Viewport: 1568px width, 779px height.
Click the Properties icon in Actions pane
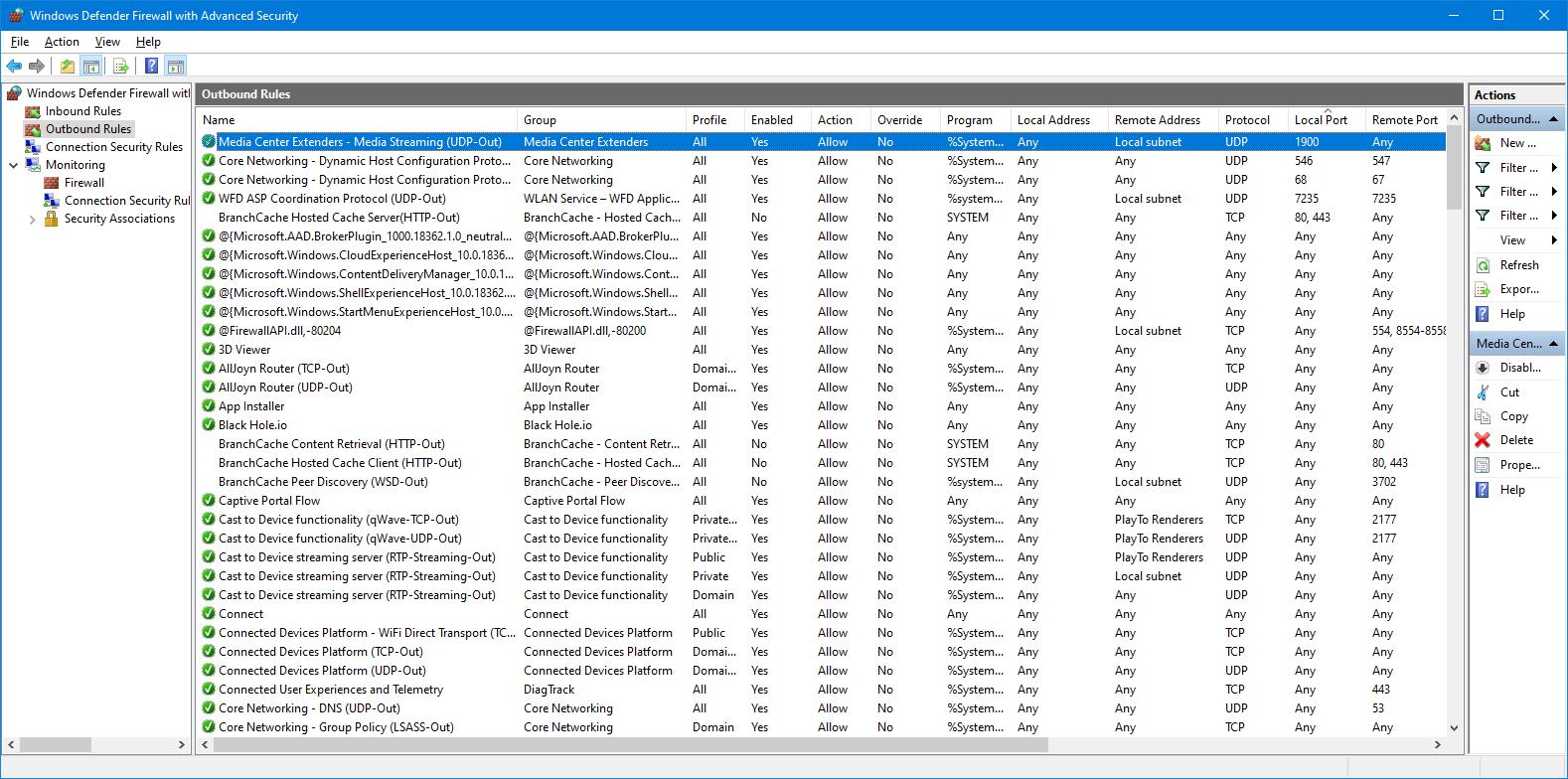pos(1483,465)
